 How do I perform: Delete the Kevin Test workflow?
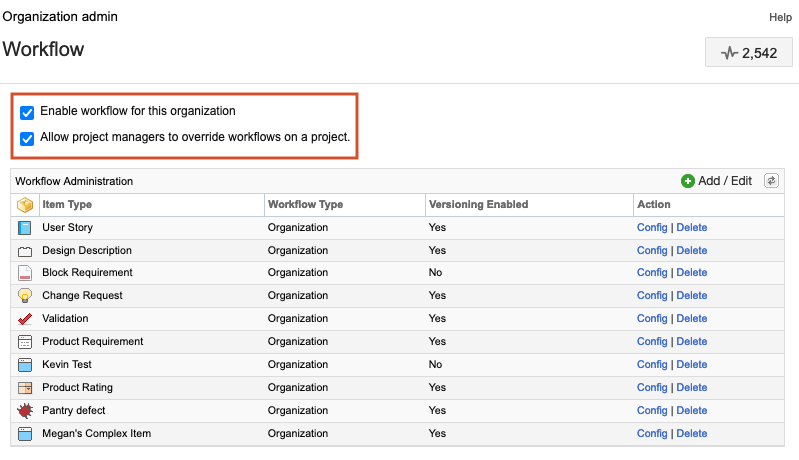pyautogui.click(x=691, y=364)
